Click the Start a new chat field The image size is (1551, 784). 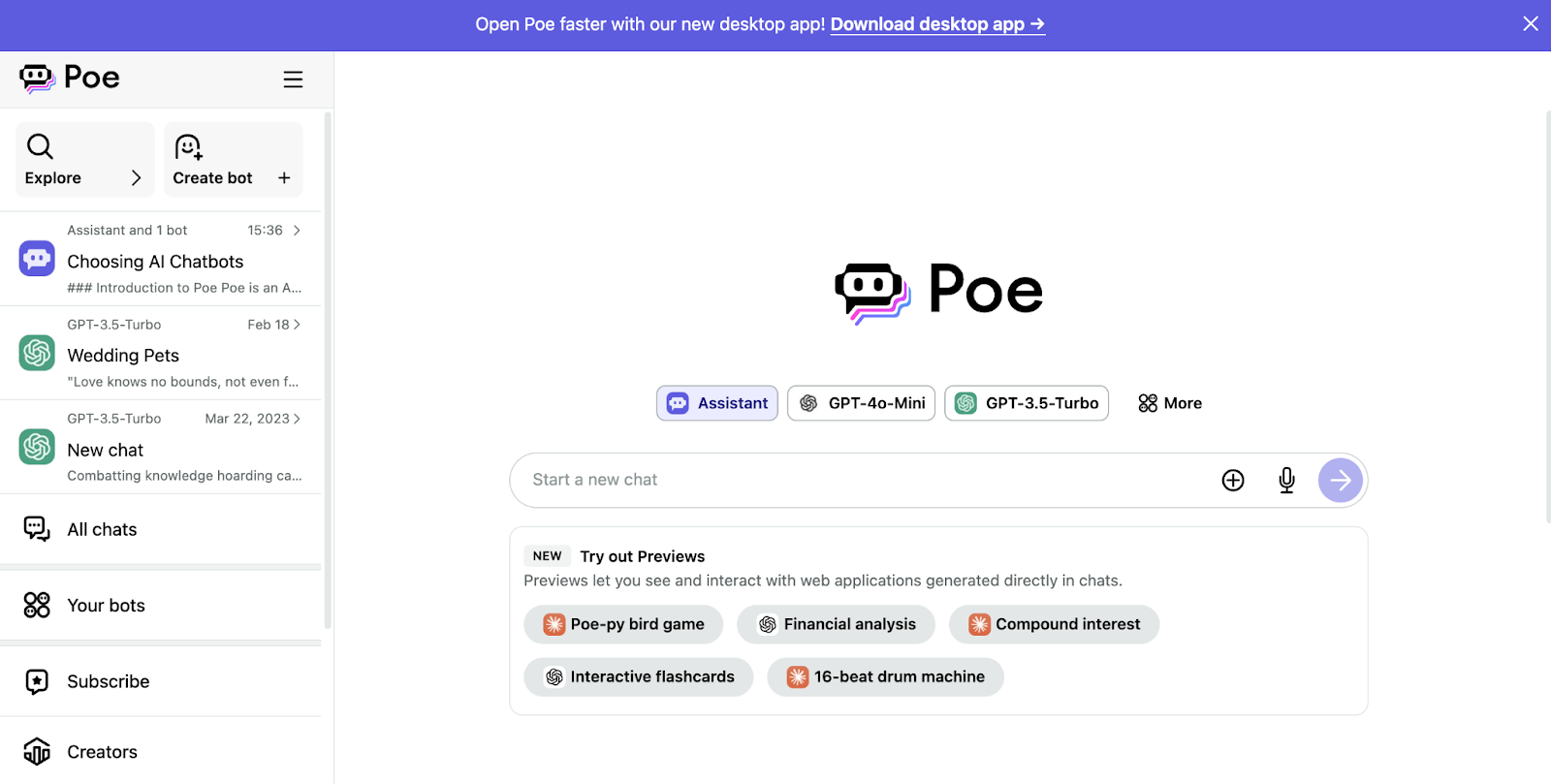863,480
